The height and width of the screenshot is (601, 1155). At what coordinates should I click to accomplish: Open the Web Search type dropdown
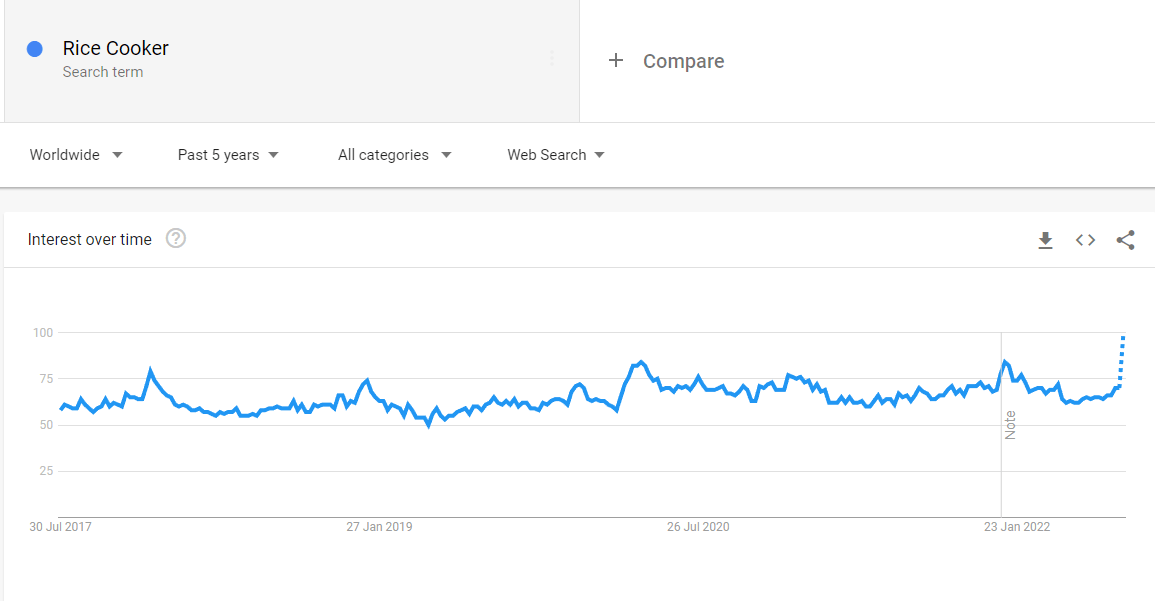click(556, 155)
